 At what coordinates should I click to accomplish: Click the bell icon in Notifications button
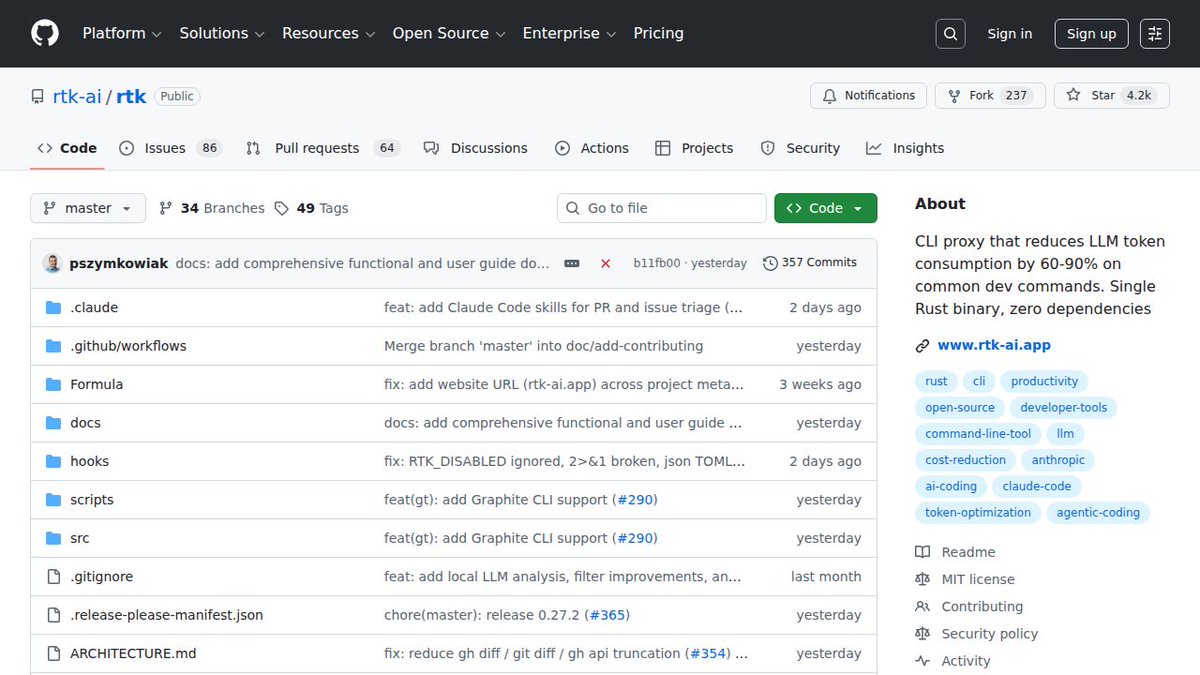(829, 96)
